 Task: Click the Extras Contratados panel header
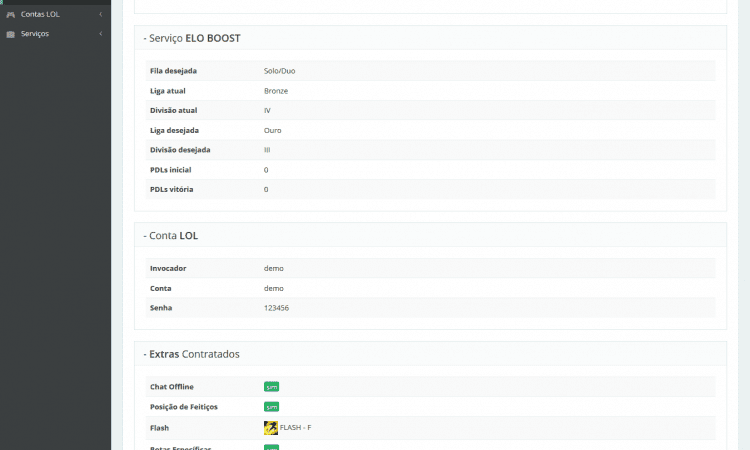[x=430, y=354]
